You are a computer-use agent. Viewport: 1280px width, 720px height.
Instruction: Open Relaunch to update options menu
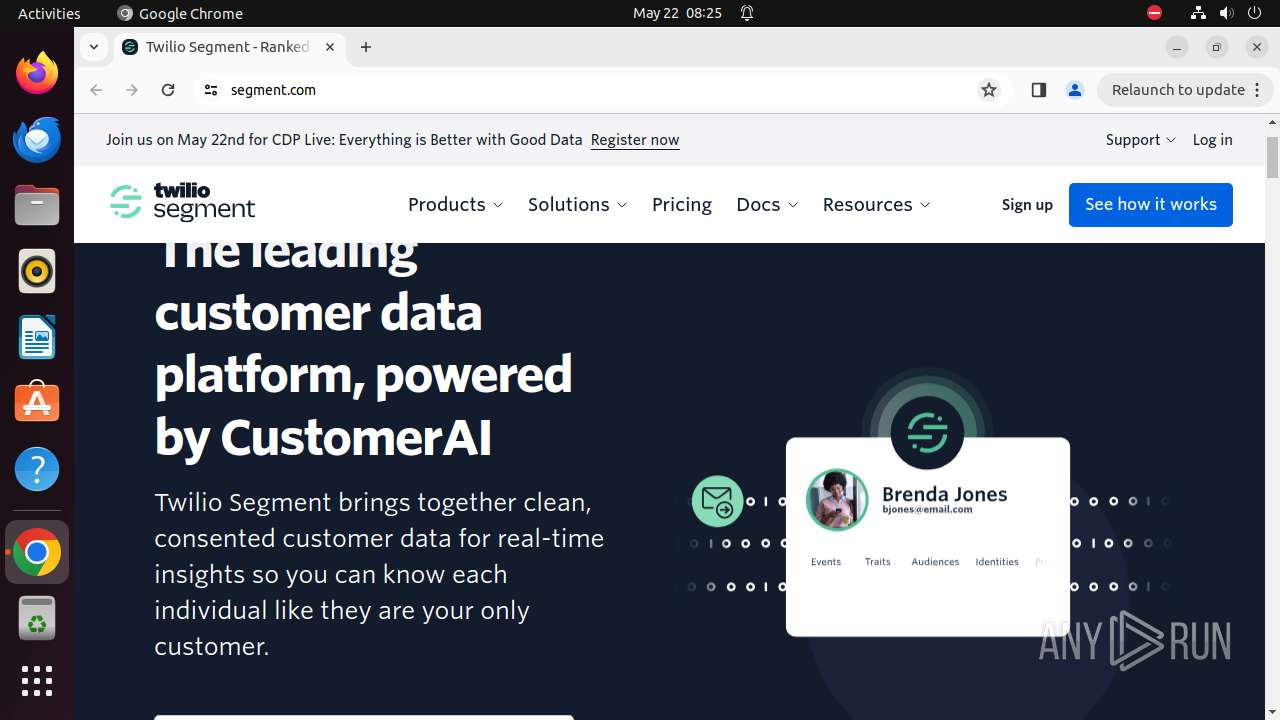(x=1258, y=90)
